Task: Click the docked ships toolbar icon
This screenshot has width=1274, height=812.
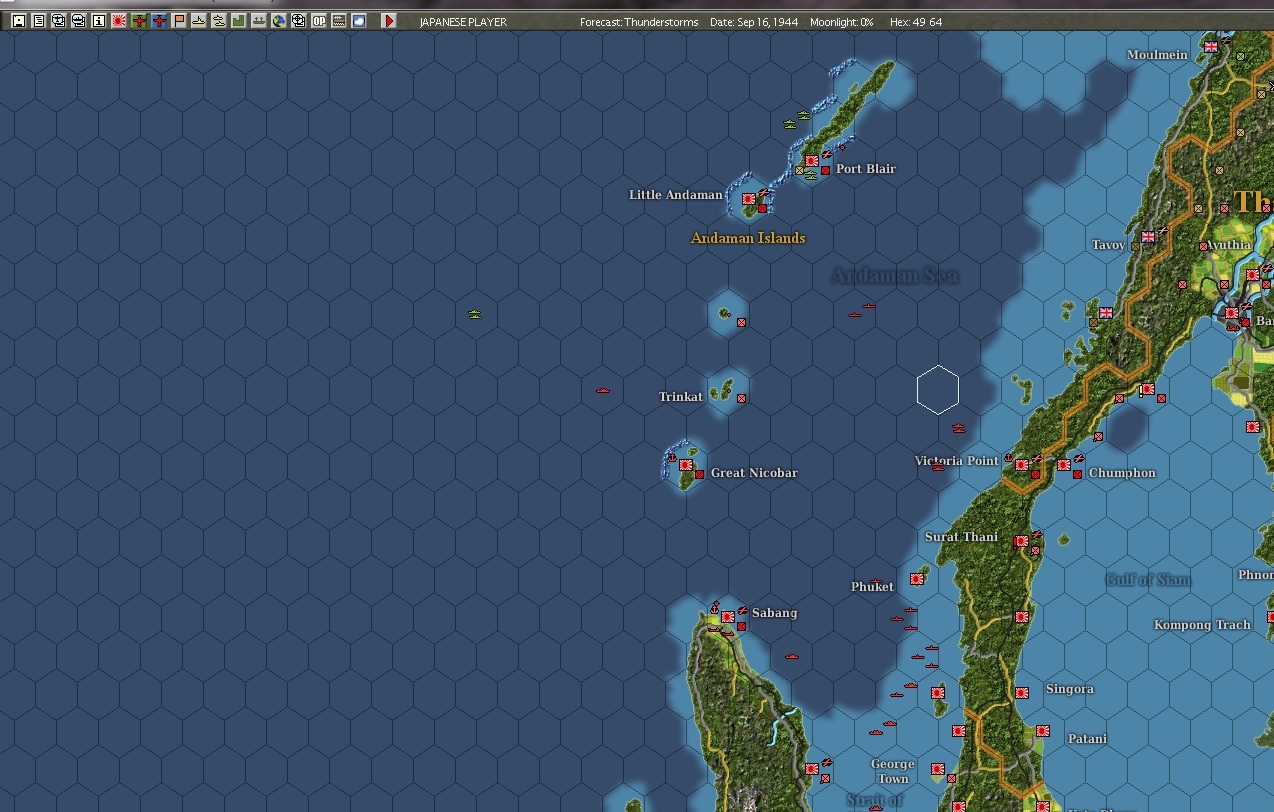Action: [258, 21]
